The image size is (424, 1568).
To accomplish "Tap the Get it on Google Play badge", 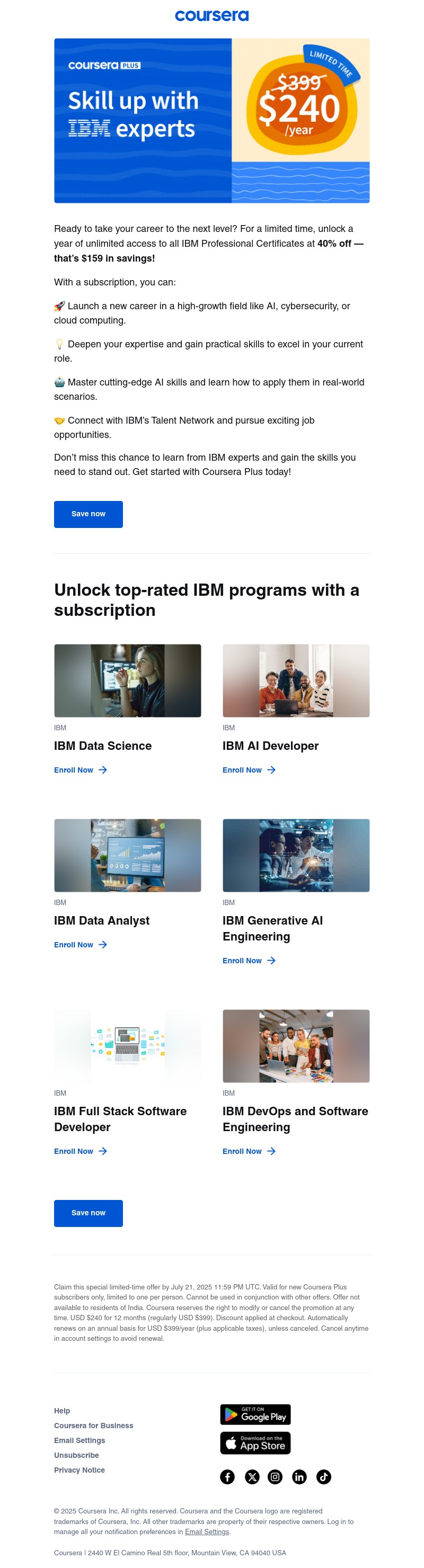I will click(255, 1414).
